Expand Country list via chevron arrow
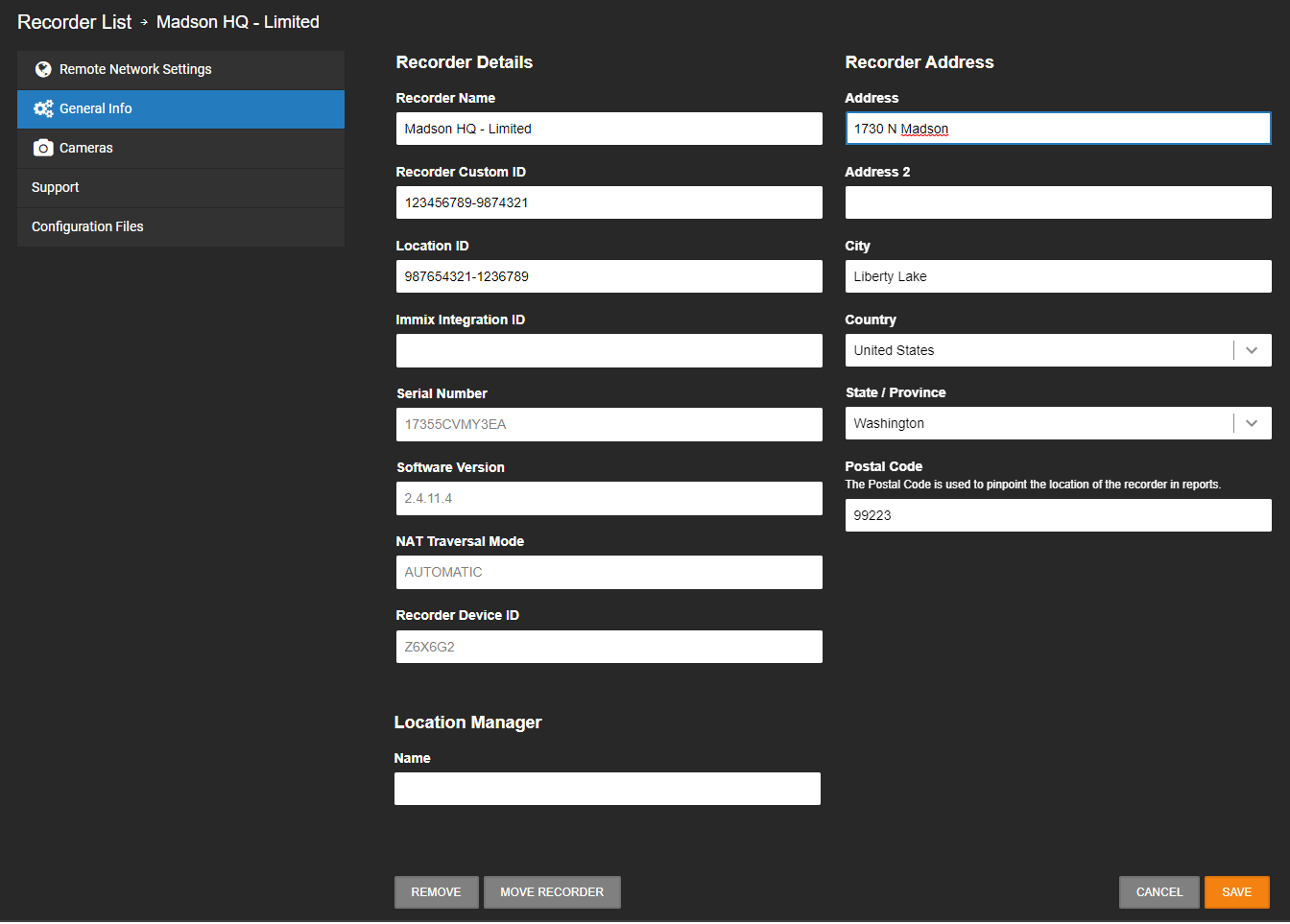This screenshot has width=1290, height=924. 1252,350
